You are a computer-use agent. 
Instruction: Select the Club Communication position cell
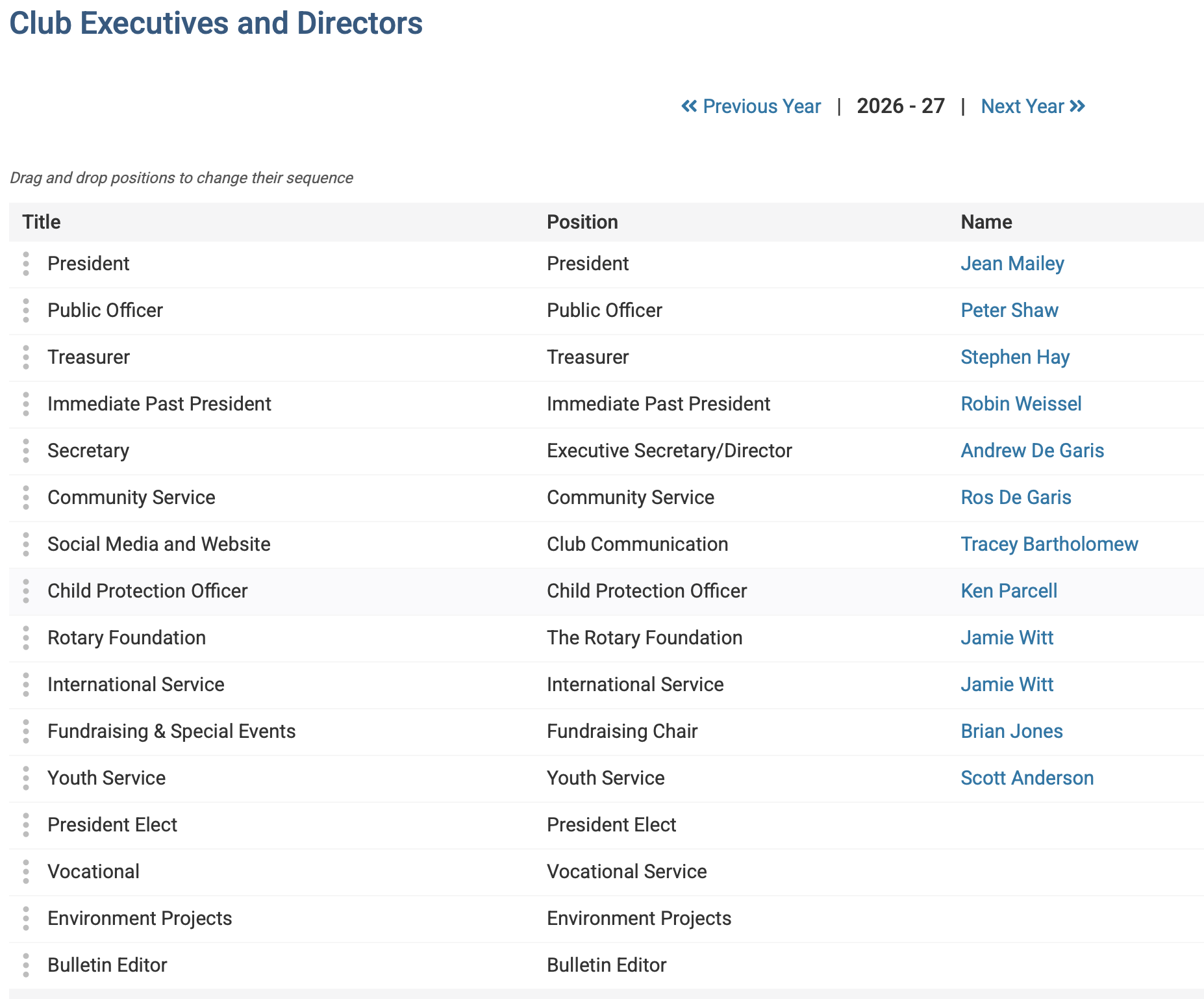[x=638, y=544]
